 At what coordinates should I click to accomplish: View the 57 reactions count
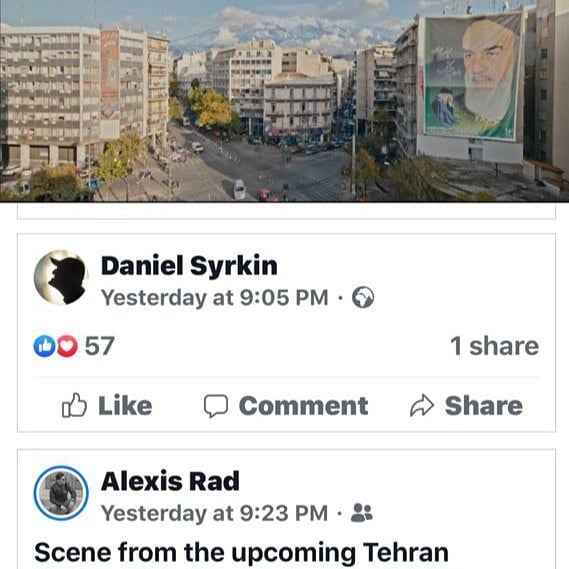[99, 346]
